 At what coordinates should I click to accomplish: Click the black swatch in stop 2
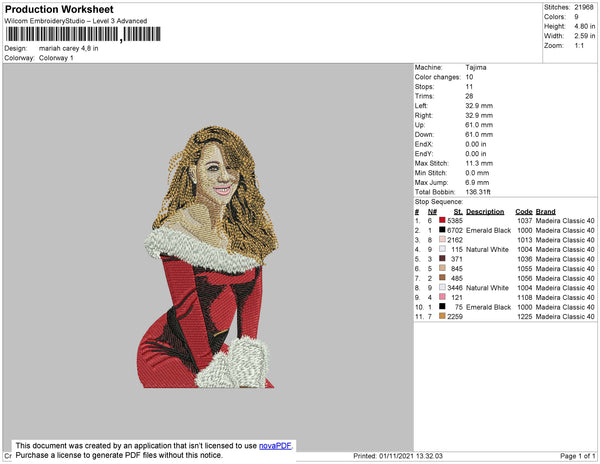pyautogui.click(x=442, y=230)
